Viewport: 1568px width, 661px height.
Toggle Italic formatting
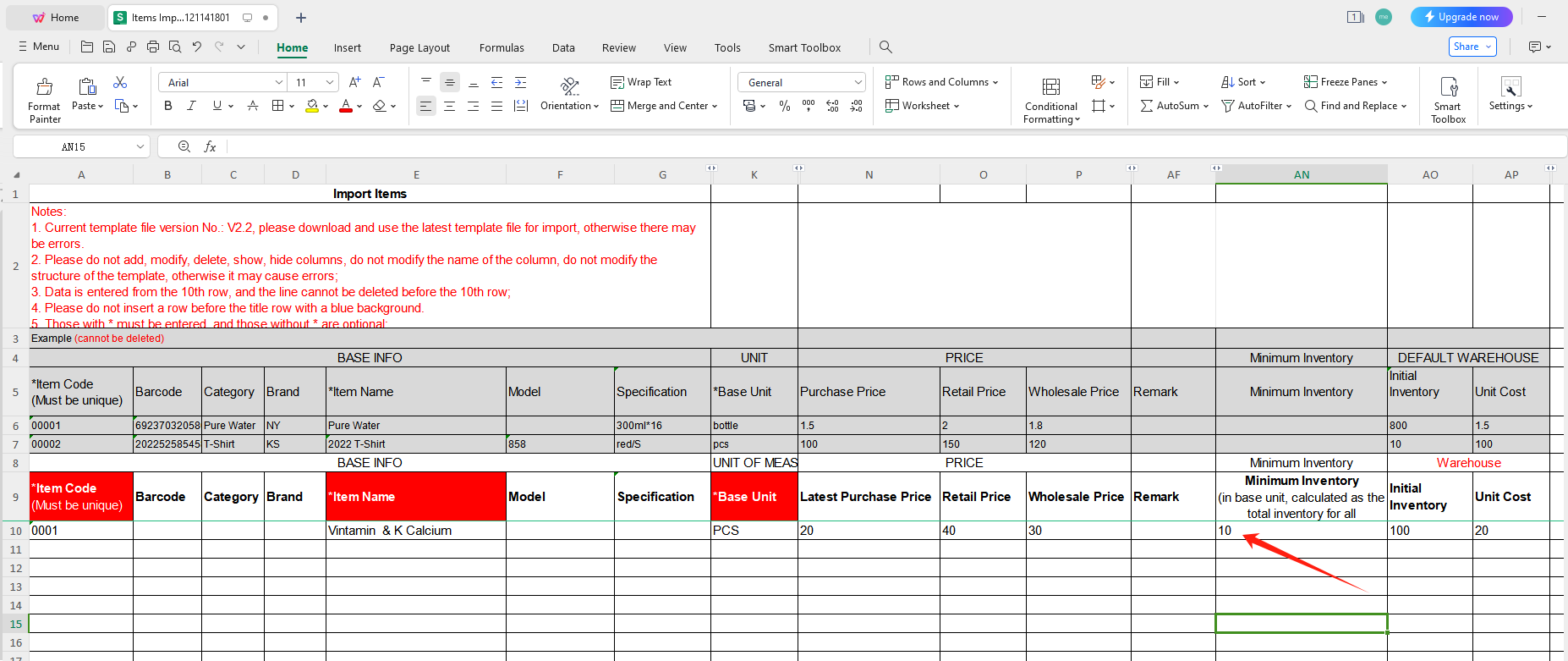point(192,106)
